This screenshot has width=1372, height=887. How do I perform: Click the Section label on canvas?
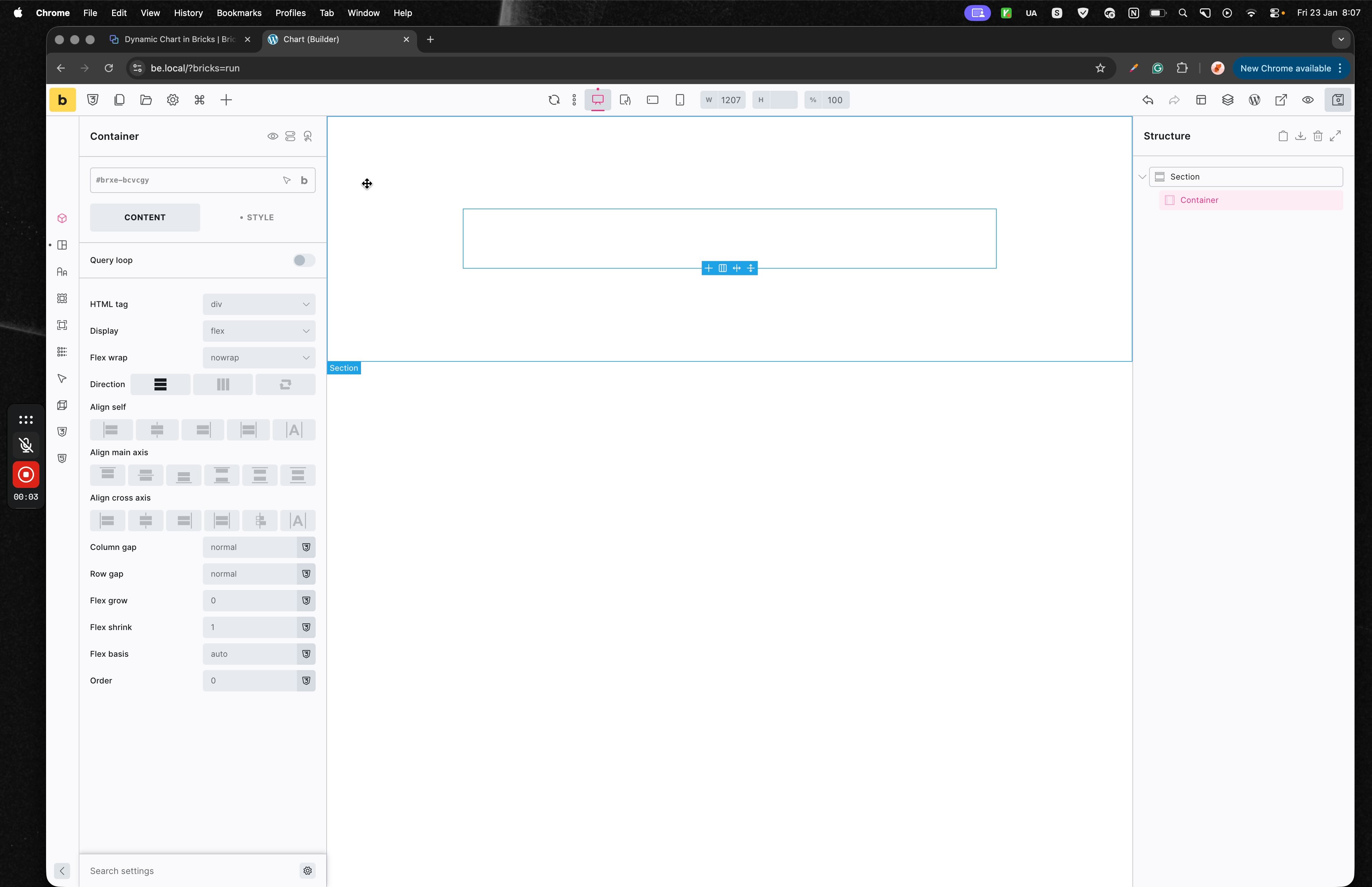tap(344, 368)
